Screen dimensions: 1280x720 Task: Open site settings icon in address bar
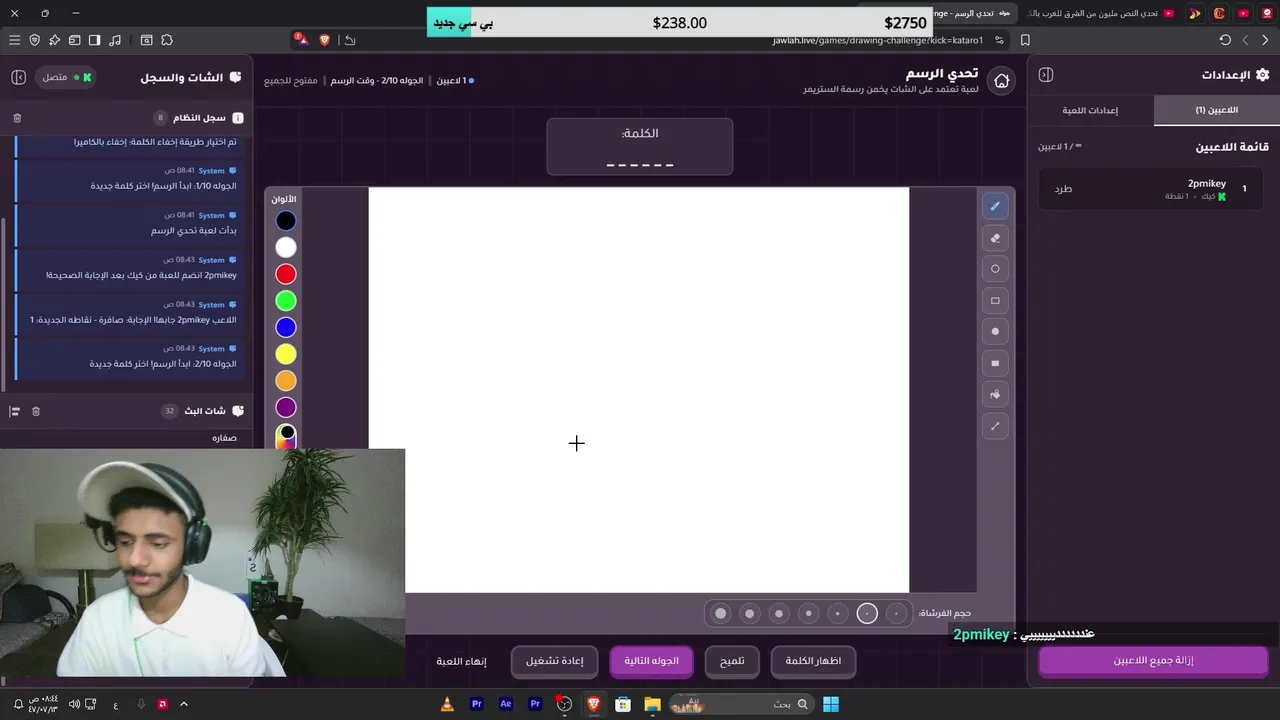pos(999,40)
